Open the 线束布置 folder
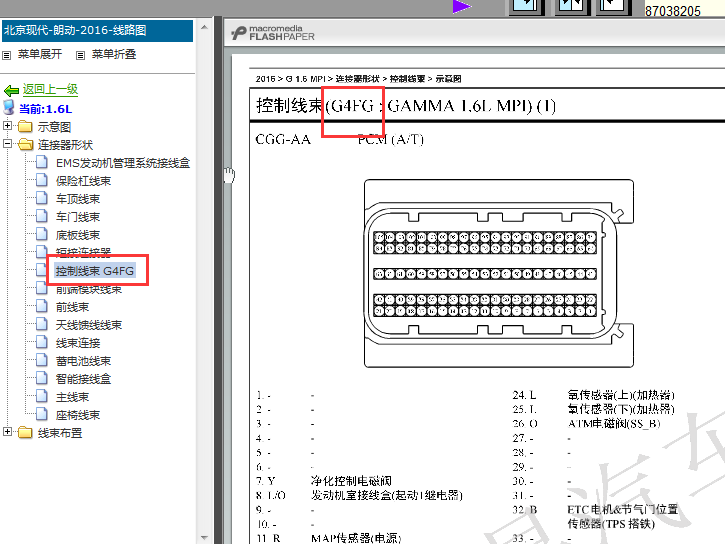The width and height of the screenshot is (725, 544). click(60, 433)
